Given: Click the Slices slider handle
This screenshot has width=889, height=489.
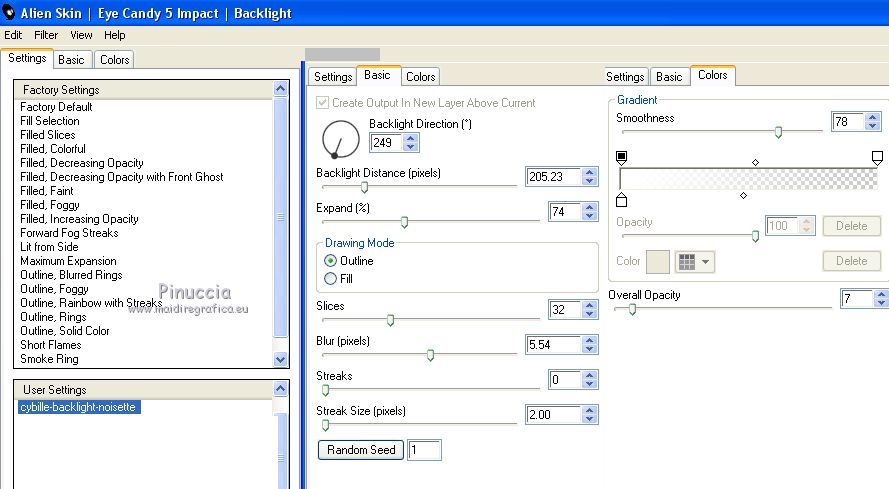Looking at the screenshot, I should pos(390,321).
